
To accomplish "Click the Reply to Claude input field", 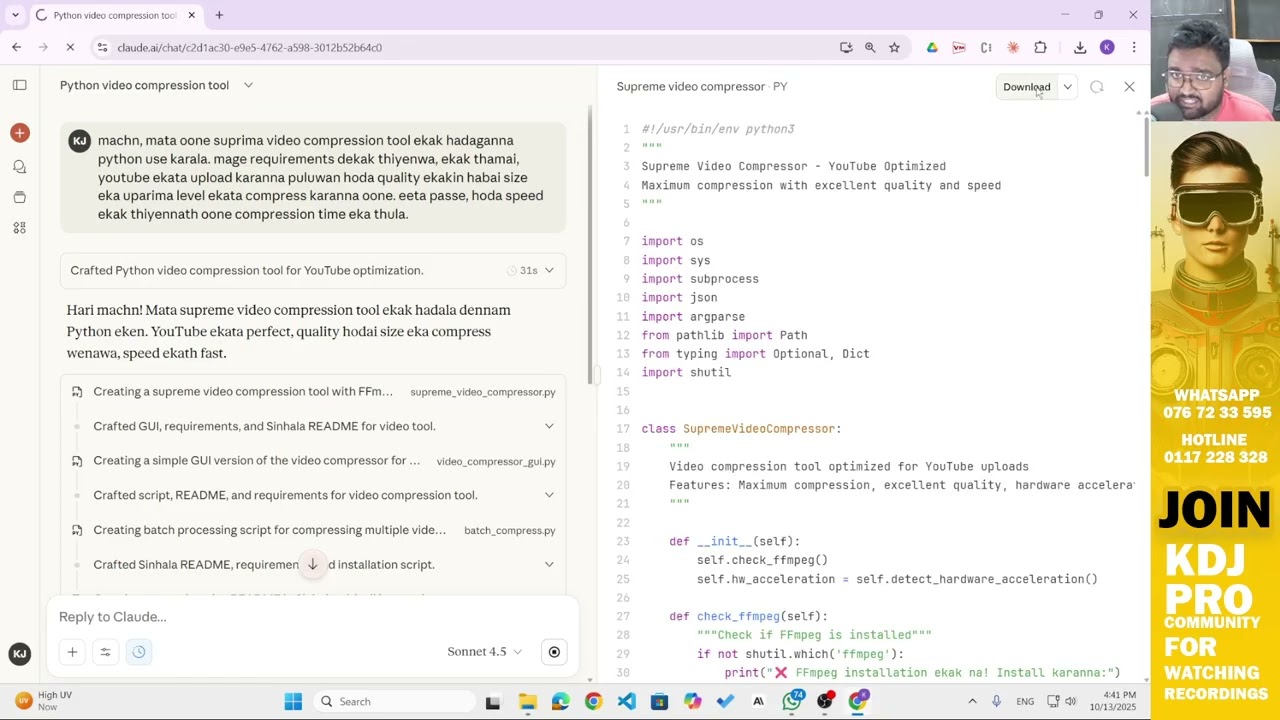I will tap(312, 617).
